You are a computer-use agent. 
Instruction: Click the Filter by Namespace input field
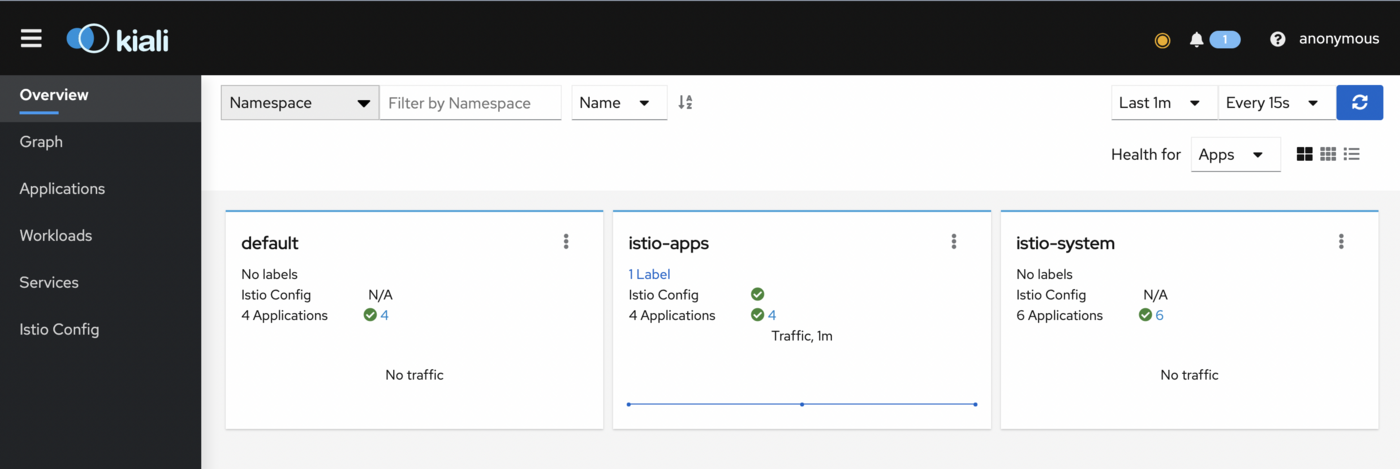pyautogui.click(x=470, y=103)
